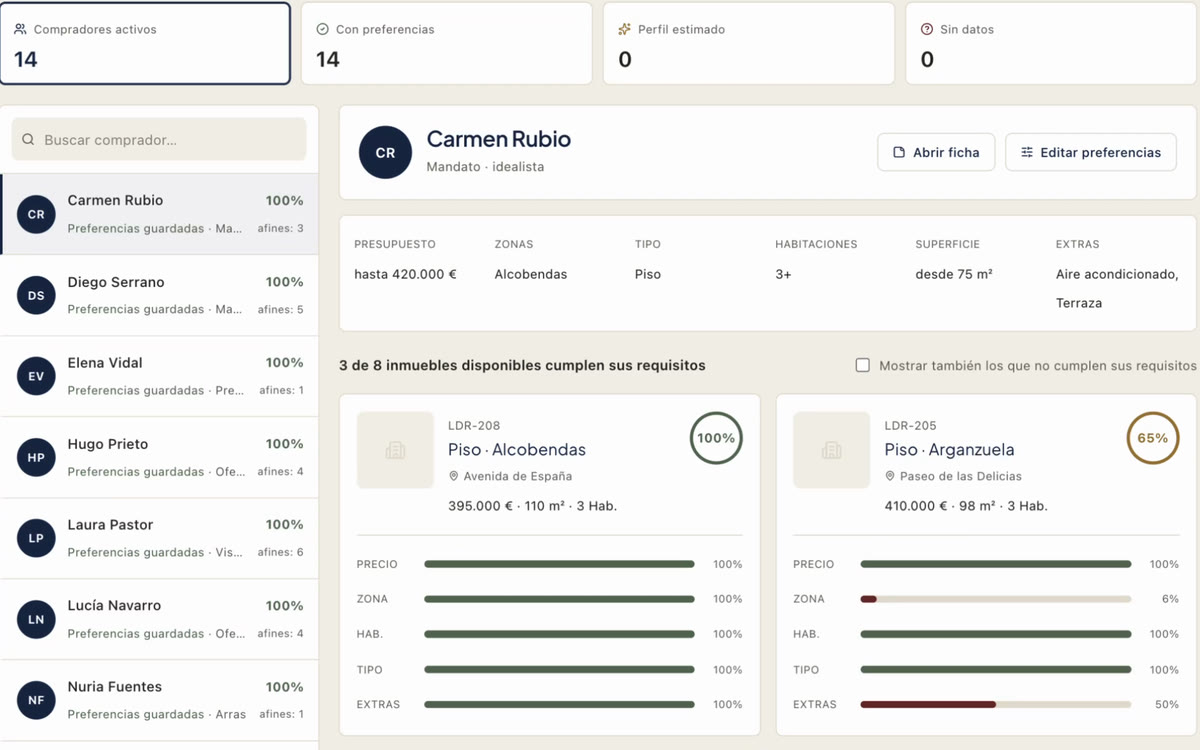Select the Sin datos filter card
Screen dimensions: 1200x750
coord(1051,44)
